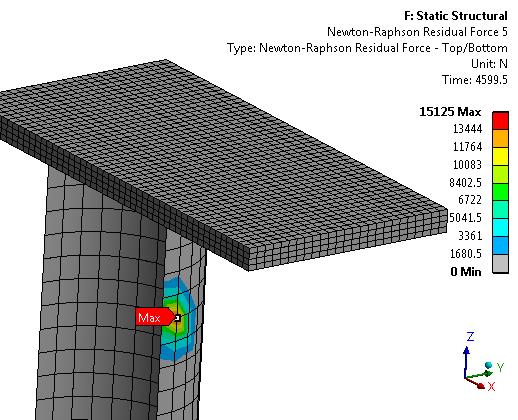Select the light blue legend band
This screenshot has height=420, width=518.
point(500,246)
